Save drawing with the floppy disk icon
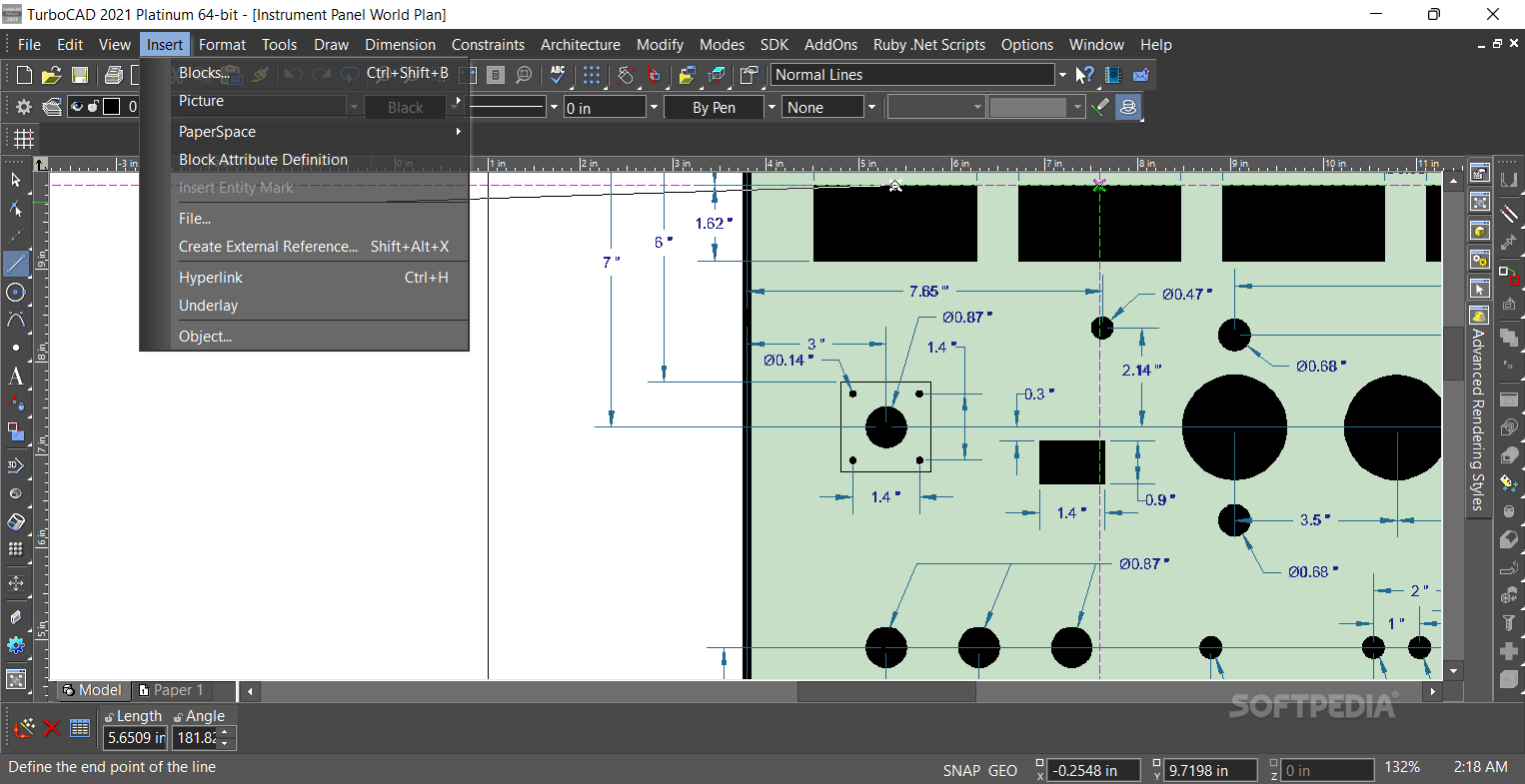The width and height of the screenshot is (1525, 784). point(80,75)
